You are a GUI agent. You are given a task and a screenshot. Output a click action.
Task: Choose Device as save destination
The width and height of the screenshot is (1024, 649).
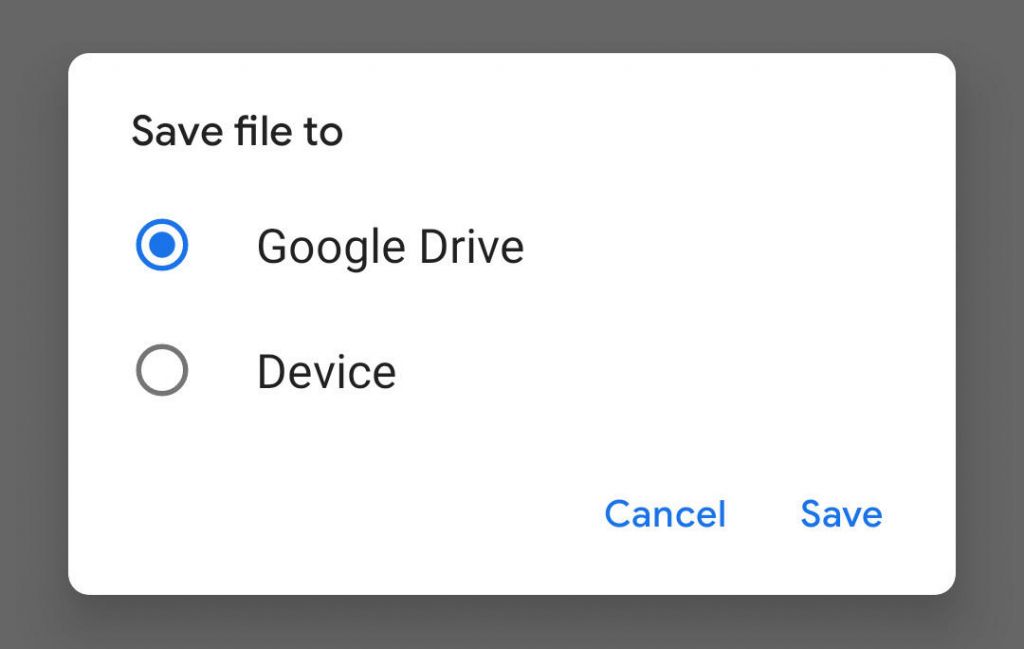tap(162, 371)
